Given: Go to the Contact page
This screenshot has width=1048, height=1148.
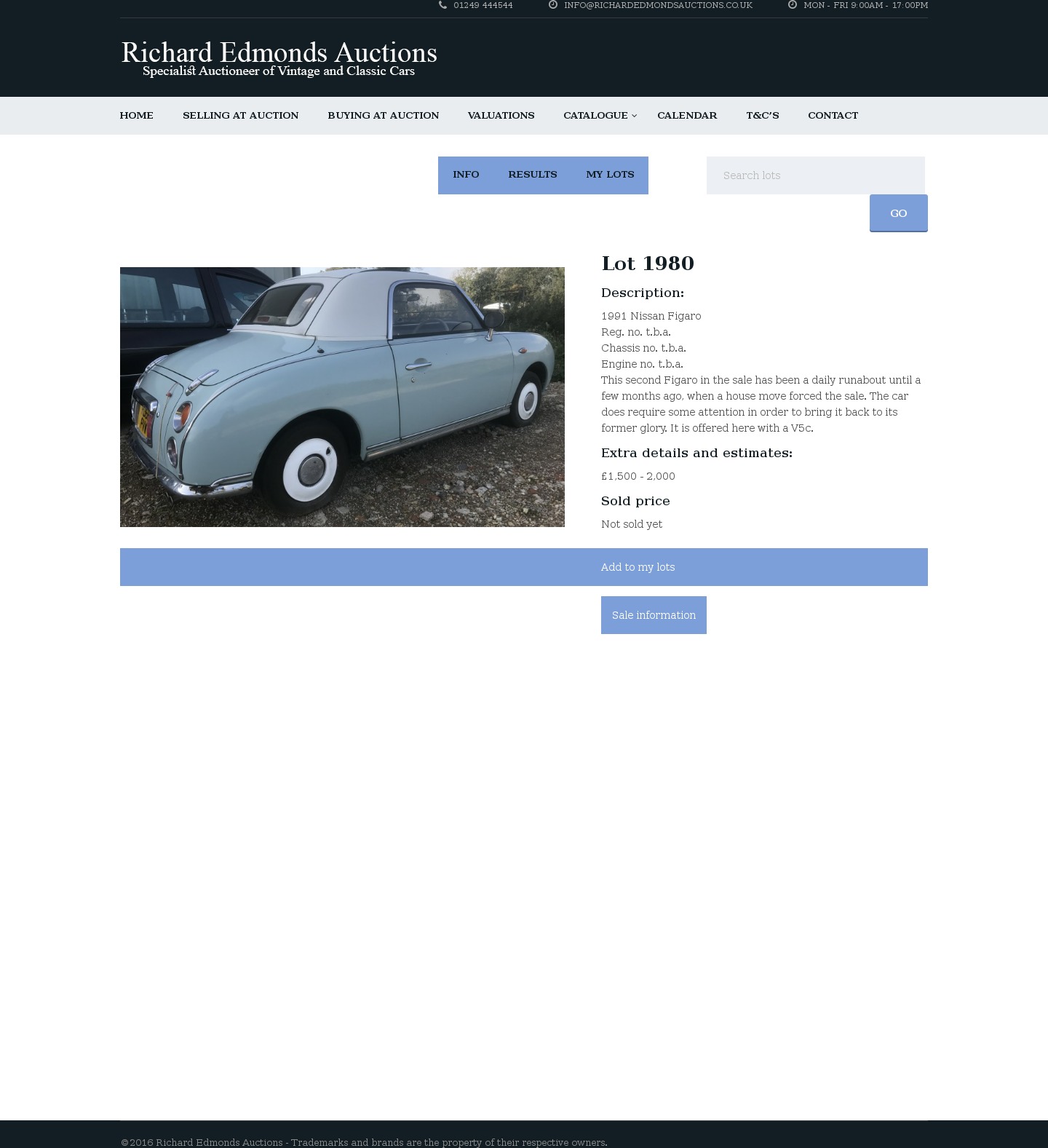Looking at the screenshot, I should [x=833, y=116].
